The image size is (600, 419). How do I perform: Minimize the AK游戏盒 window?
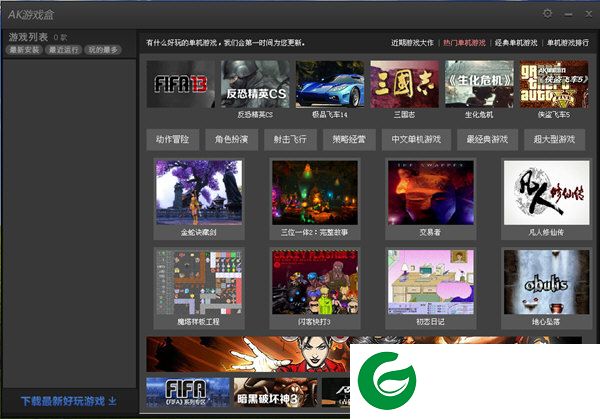(568, 15)
